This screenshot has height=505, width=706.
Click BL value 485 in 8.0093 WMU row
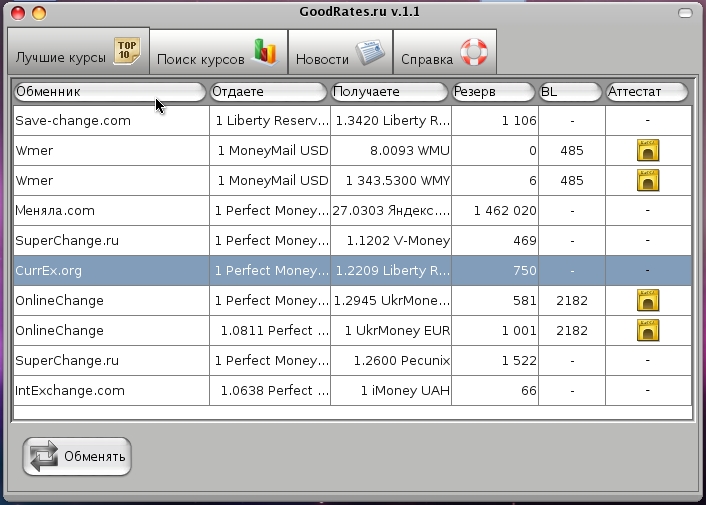(x=572, y=150)
